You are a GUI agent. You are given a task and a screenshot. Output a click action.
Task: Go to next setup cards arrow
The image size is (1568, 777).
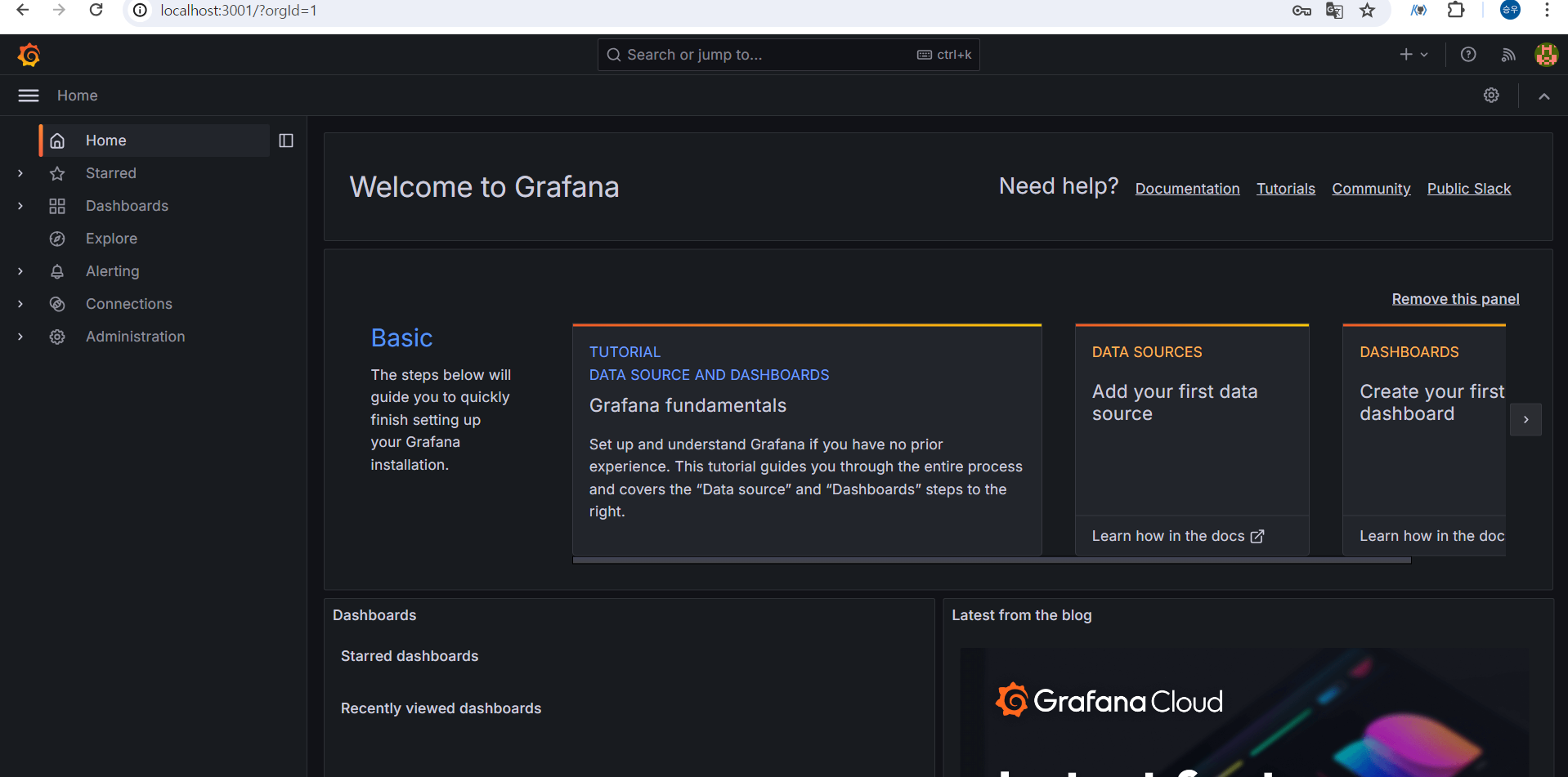[1525, 419]
